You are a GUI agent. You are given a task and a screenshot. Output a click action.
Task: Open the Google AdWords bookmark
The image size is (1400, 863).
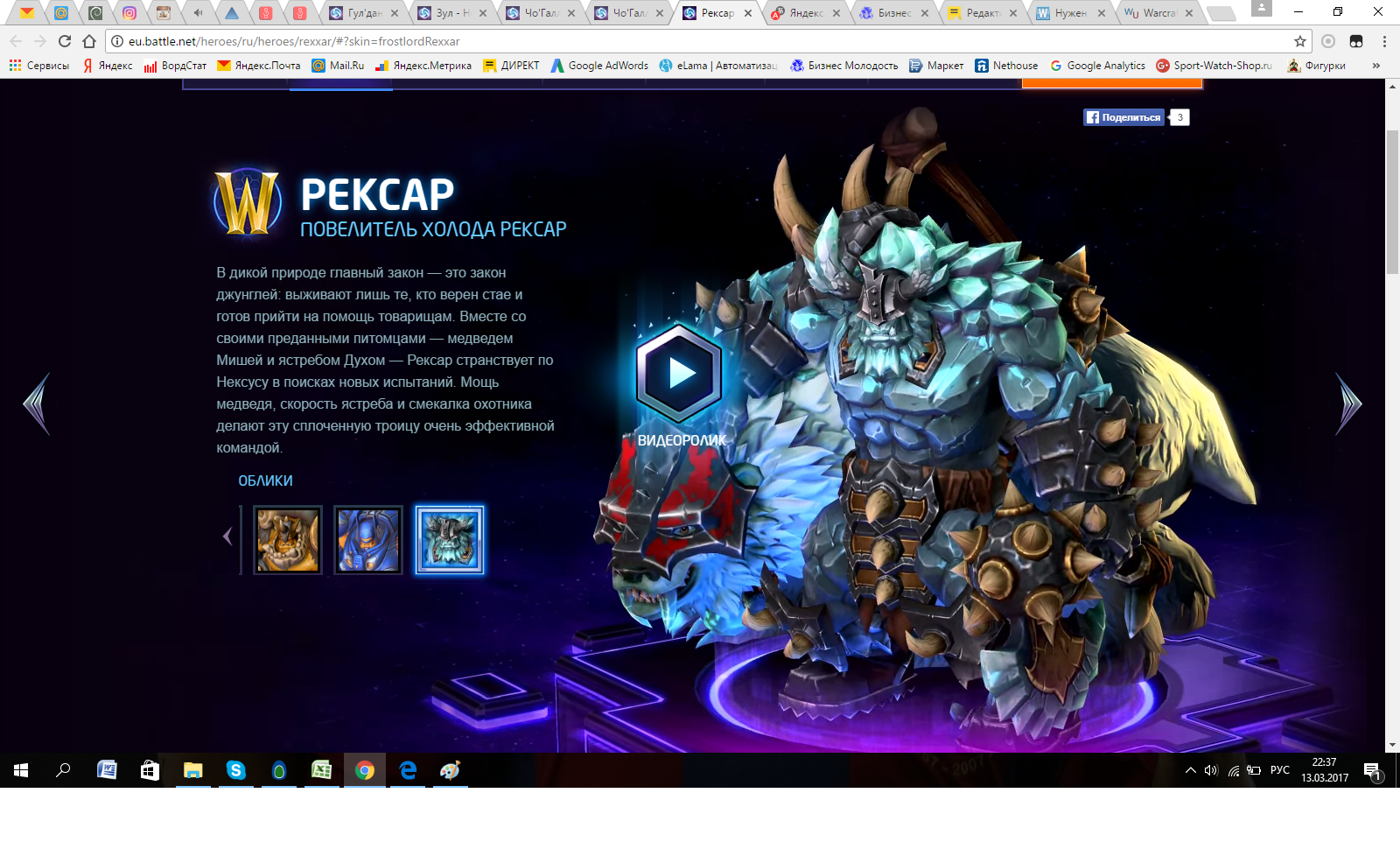pos(599,66)
